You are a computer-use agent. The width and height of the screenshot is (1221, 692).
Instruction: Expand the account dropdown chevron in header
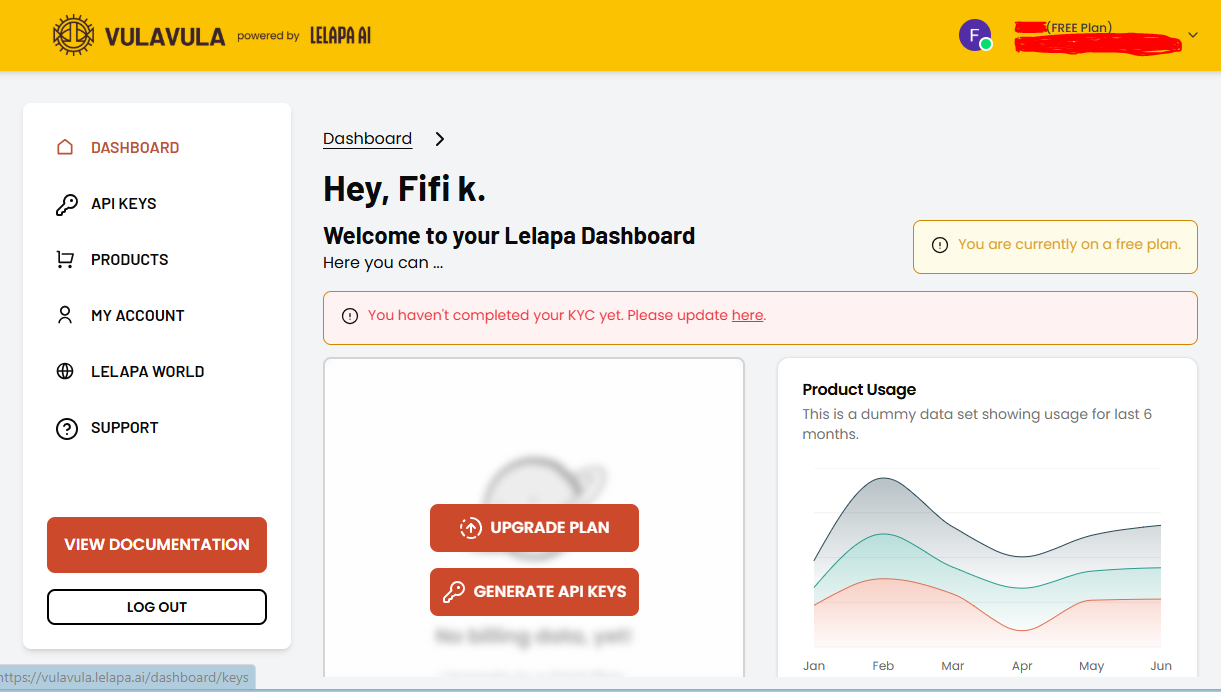point(1193,35)
